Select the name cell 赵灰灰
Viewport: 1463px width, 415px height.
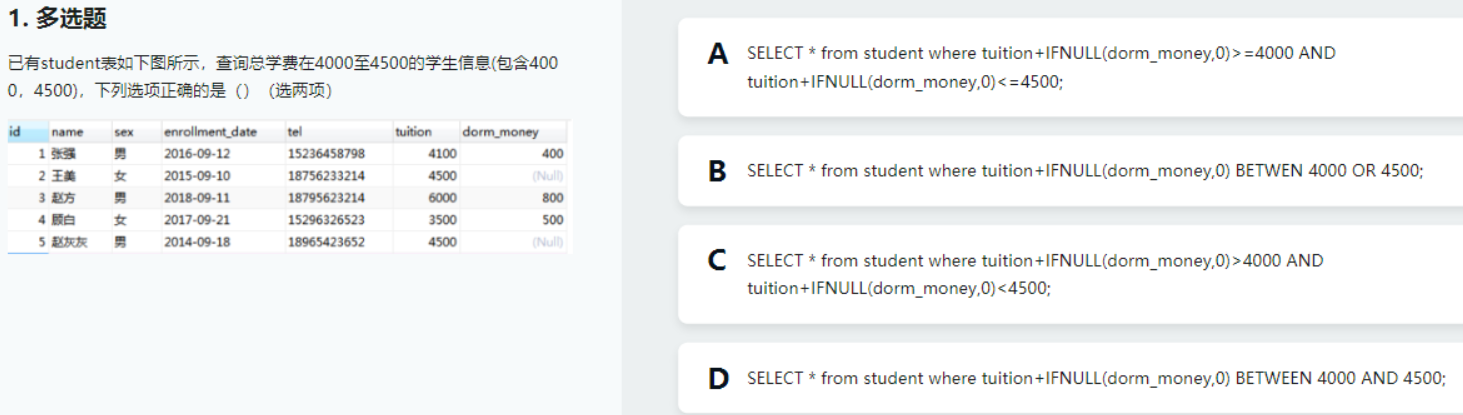coord(70,242)
